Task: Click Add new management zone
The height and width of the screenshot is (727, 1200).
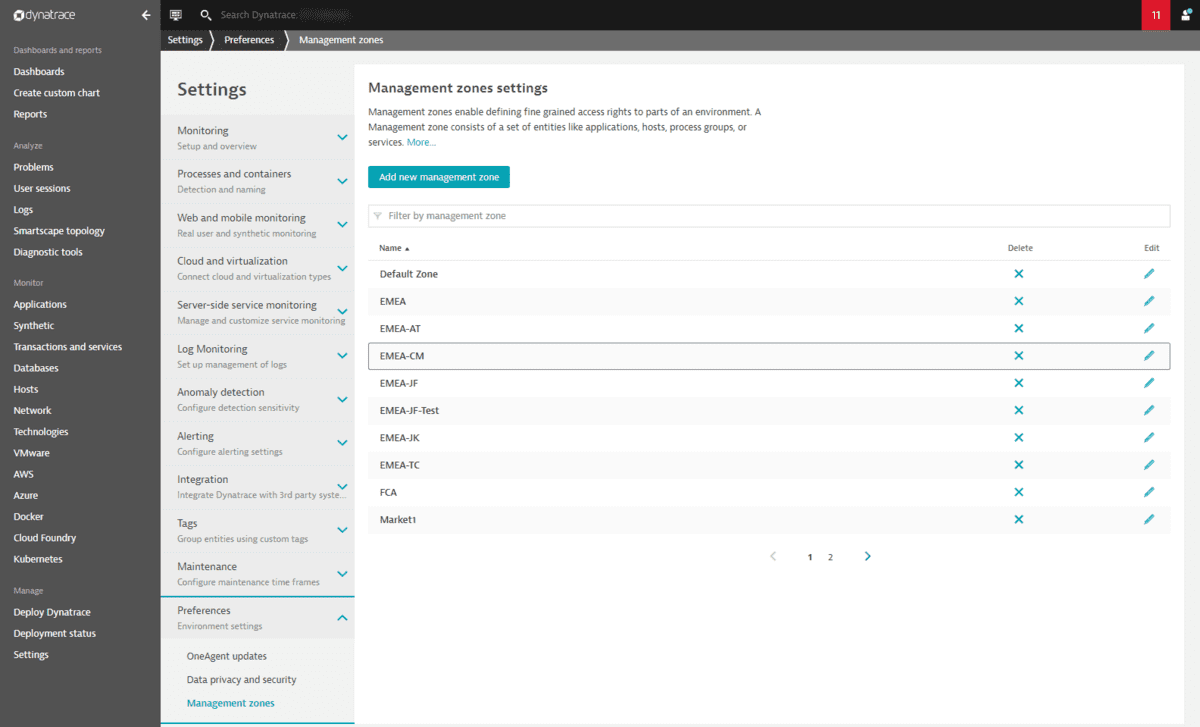Action: (438, 176)
